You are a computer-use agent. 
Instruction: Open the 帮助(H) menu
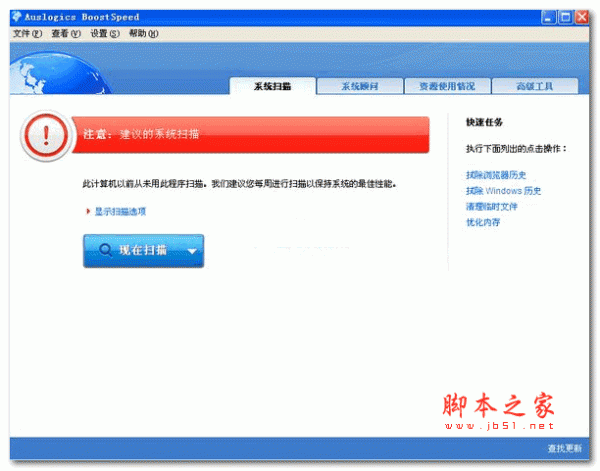tap(143, 34)
